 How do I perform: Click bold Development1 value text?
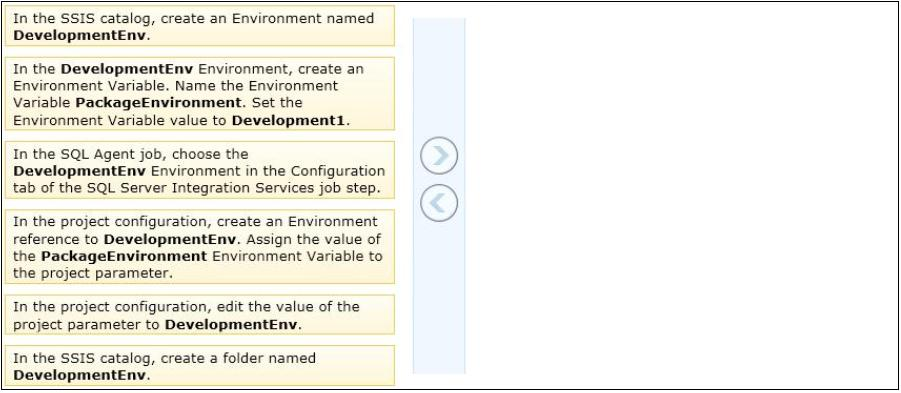pos(290,121)
